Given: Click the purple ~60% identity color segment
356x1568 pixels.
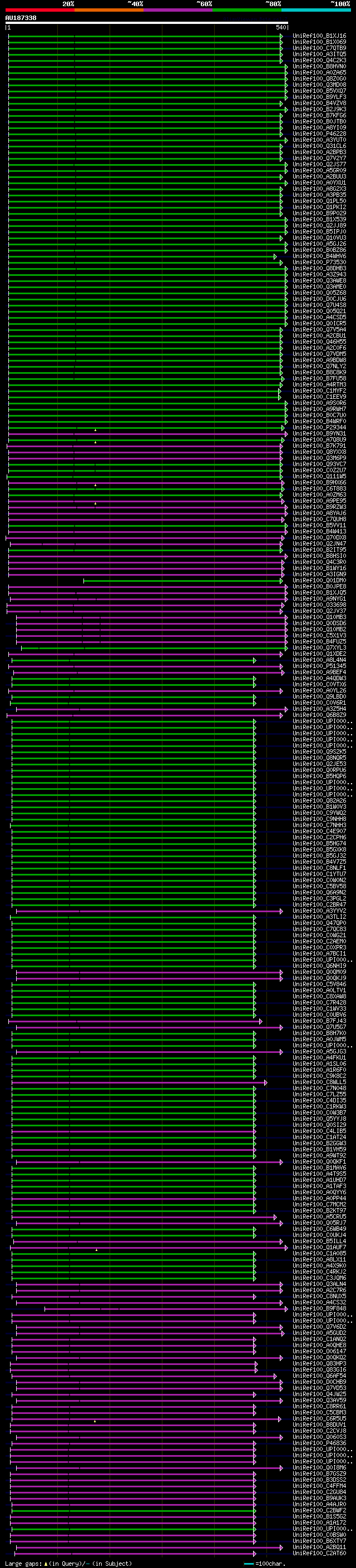Looking at the screenshot, I should click(177, 11).
